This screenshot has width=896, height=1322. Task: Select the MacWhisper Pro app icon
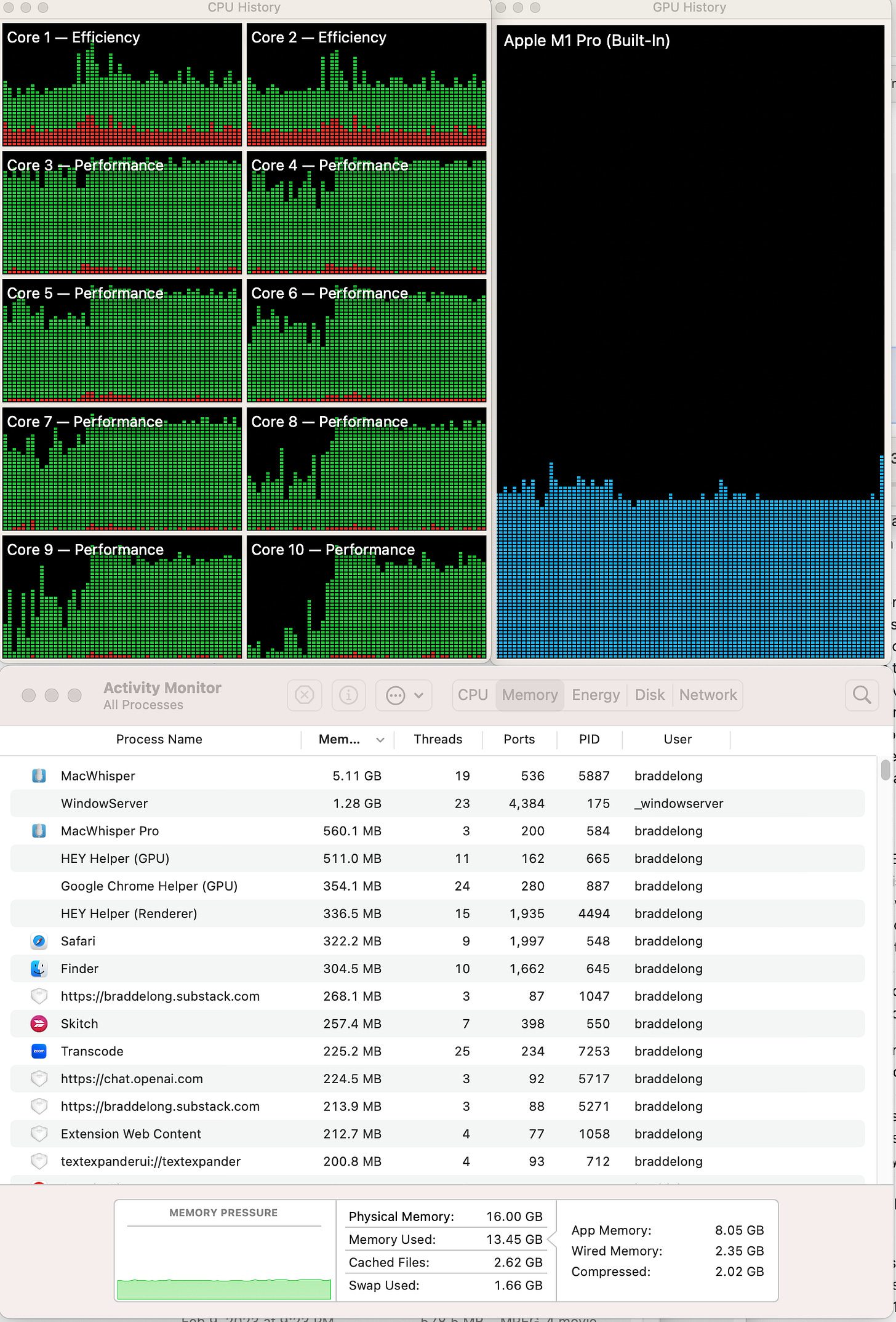pos(39,831)
